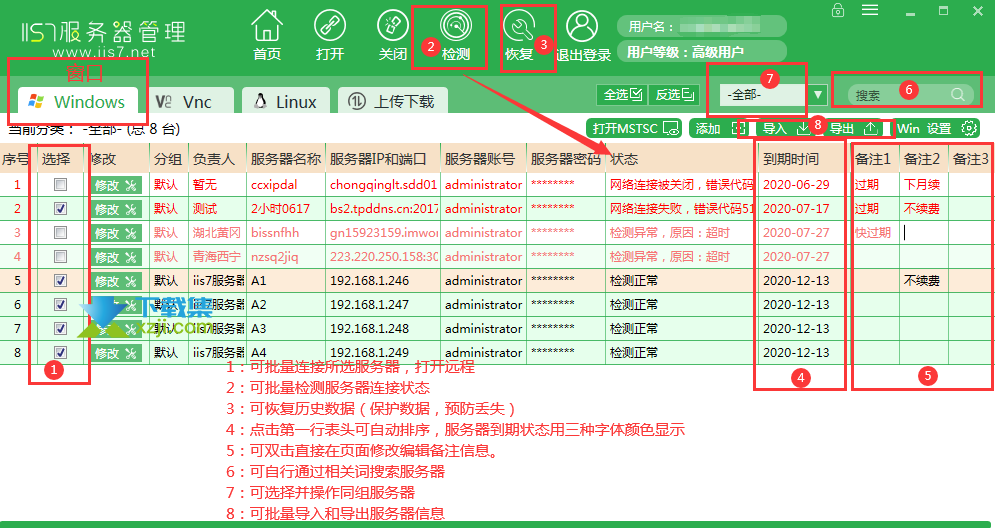Open the -全部- group dropdown arrow
The height and width of the screenshot is (528, 995).
point(818,95)
